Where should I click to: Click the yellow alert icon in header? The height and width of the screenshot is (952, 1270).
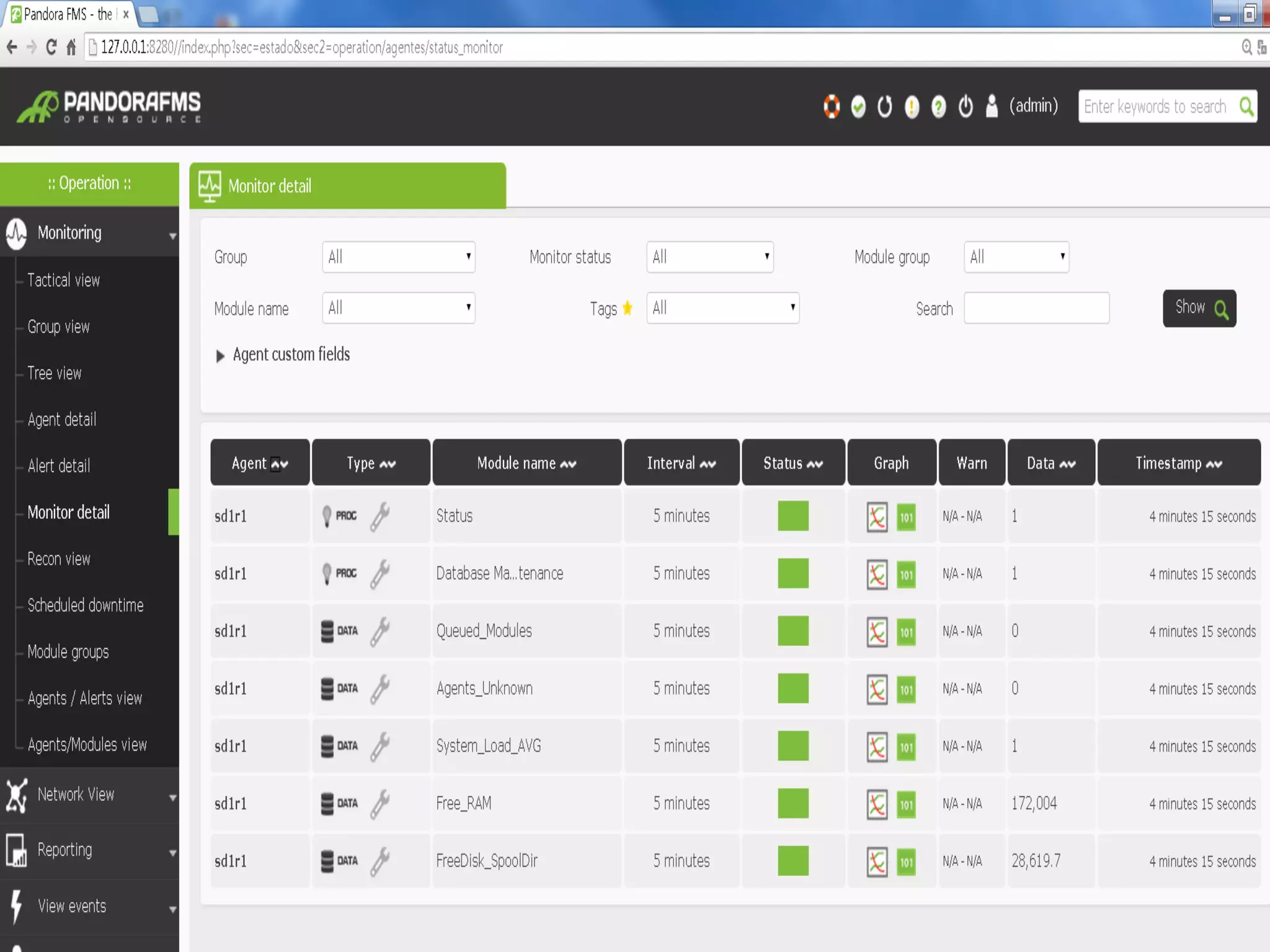click(912, 107)
